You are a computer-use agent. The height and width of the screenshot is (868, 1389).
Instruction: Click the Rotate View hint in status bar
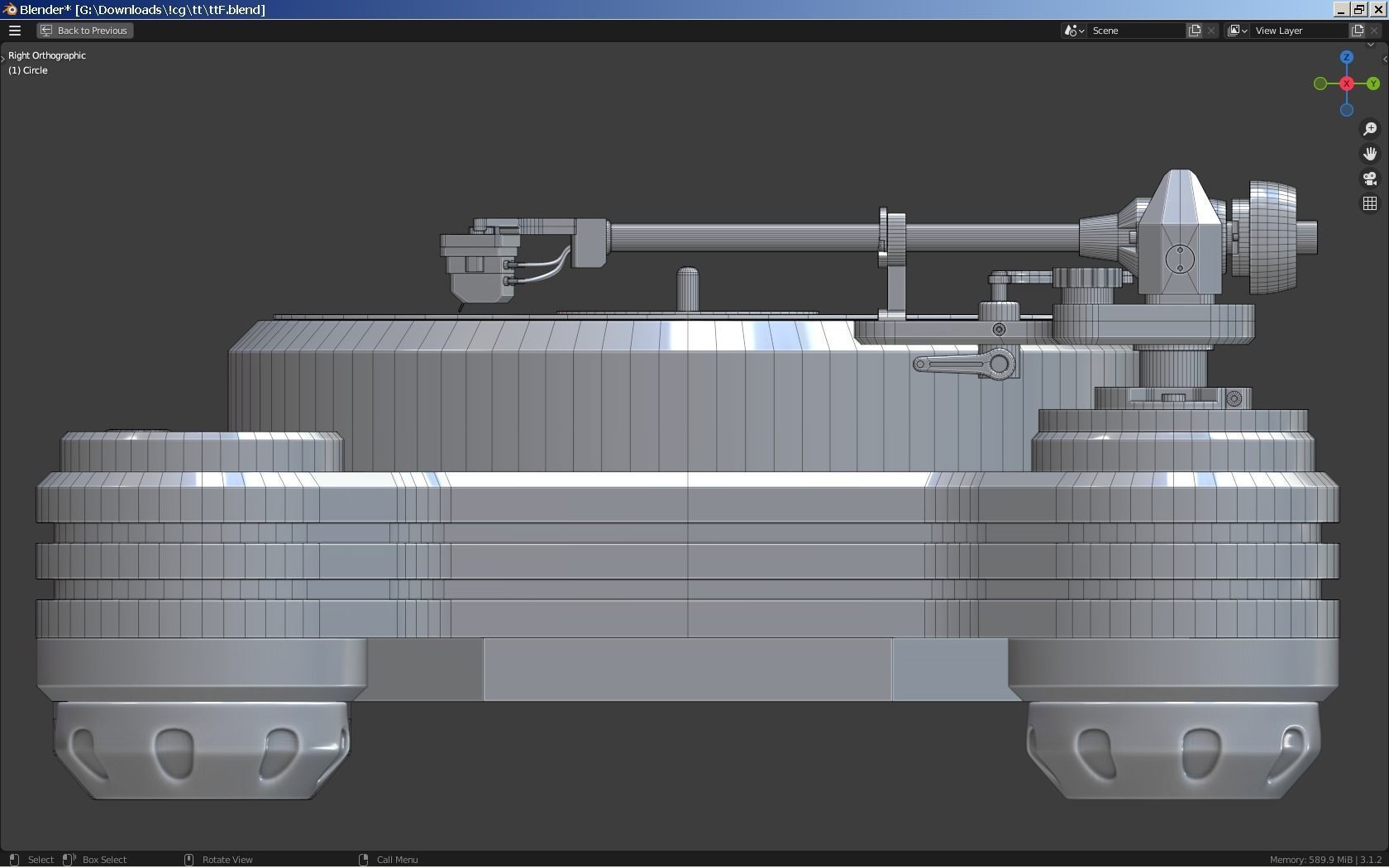(227, 860)
